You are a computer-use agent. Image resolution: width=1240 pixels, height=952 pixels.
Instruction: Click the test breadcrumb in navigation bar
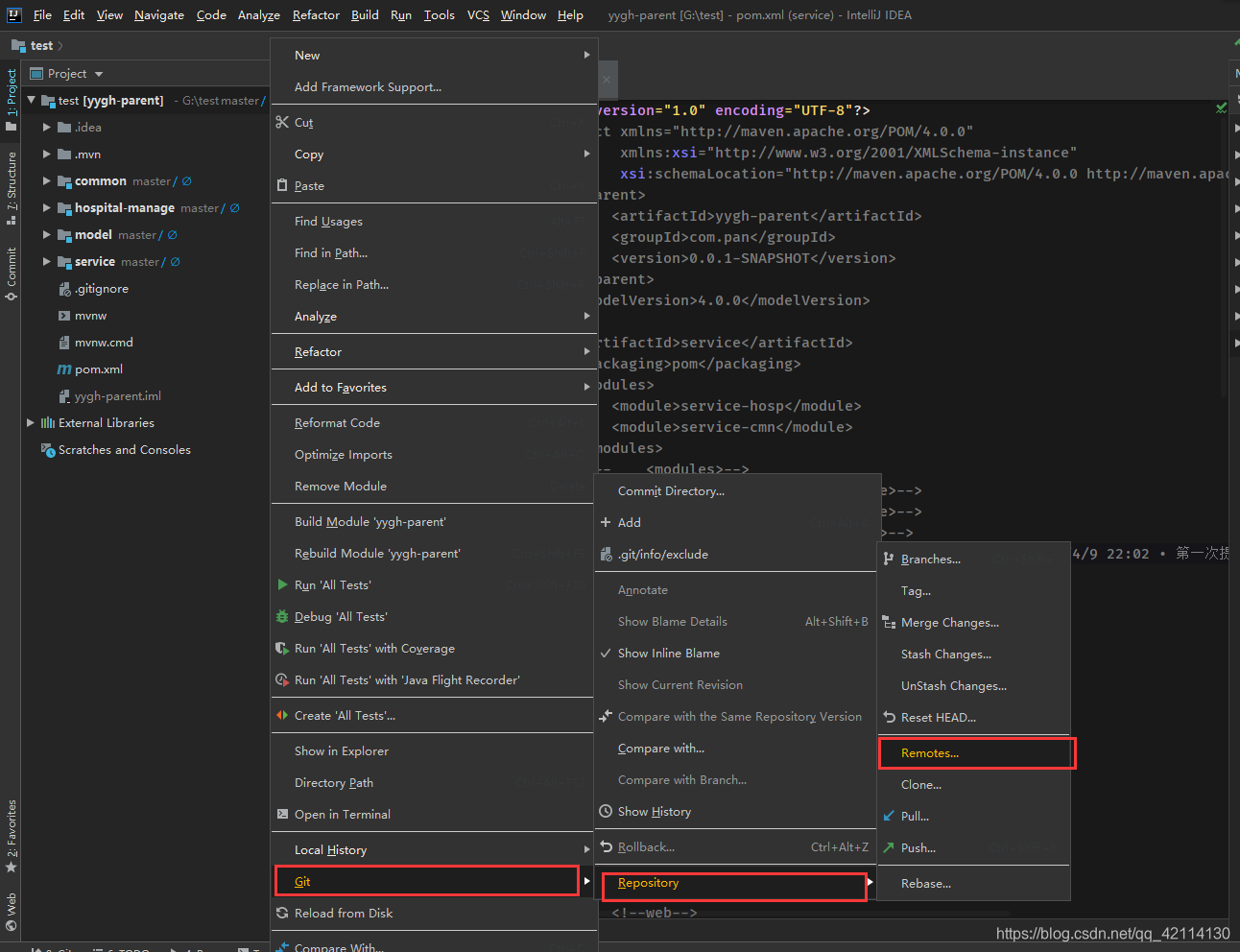pos(41,45)
